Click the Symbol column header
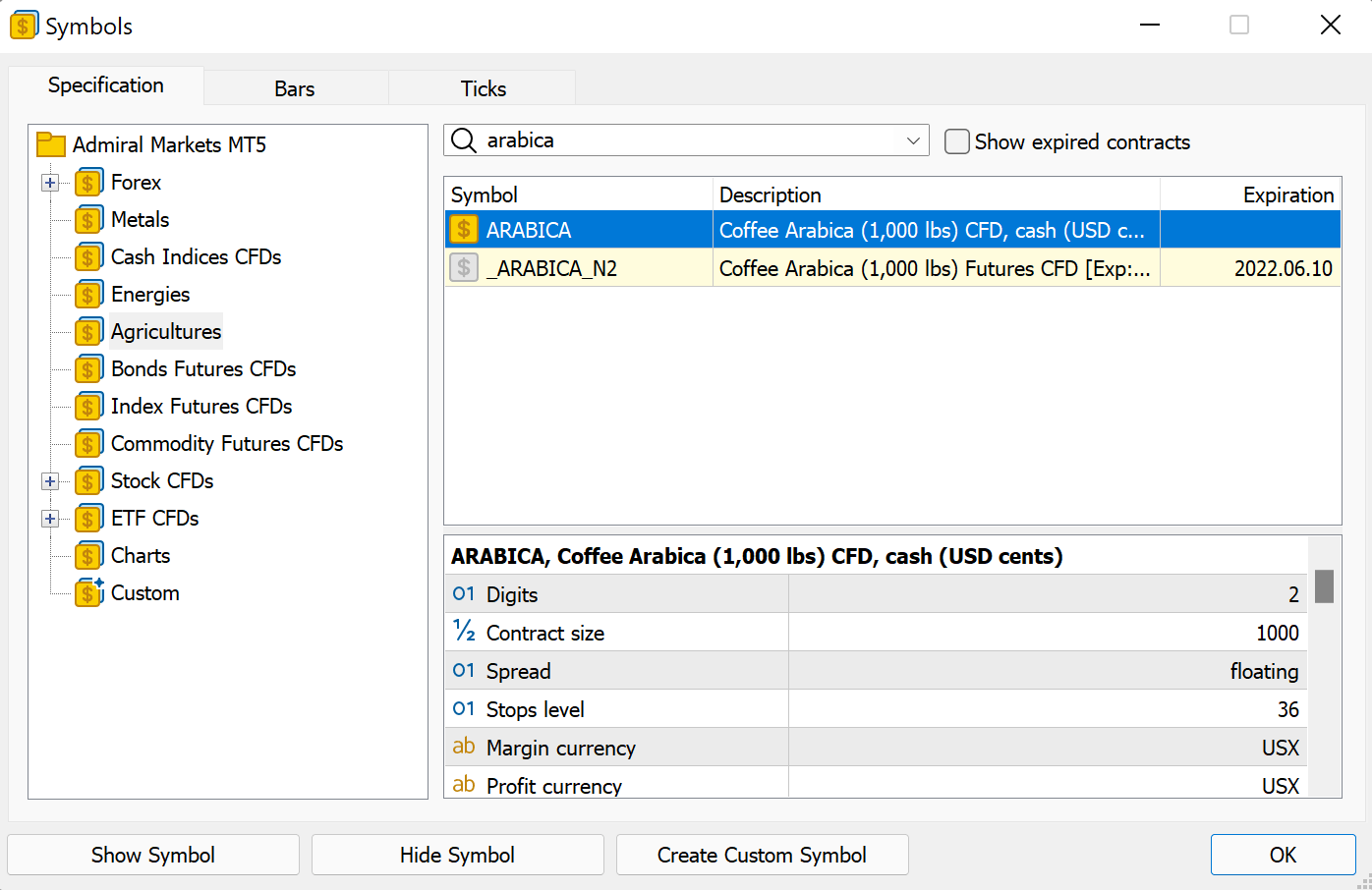Image resolution: width=1372 pixels, height=890 pixels. [x=578, y=195]
